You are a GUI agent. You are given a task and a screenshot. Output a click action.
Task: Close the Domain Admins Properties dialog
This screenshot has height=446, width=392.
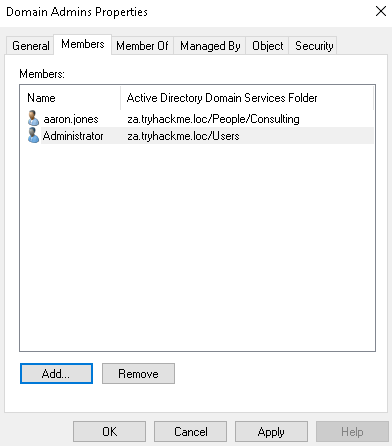pyautogui.click(x=381, y=11)
